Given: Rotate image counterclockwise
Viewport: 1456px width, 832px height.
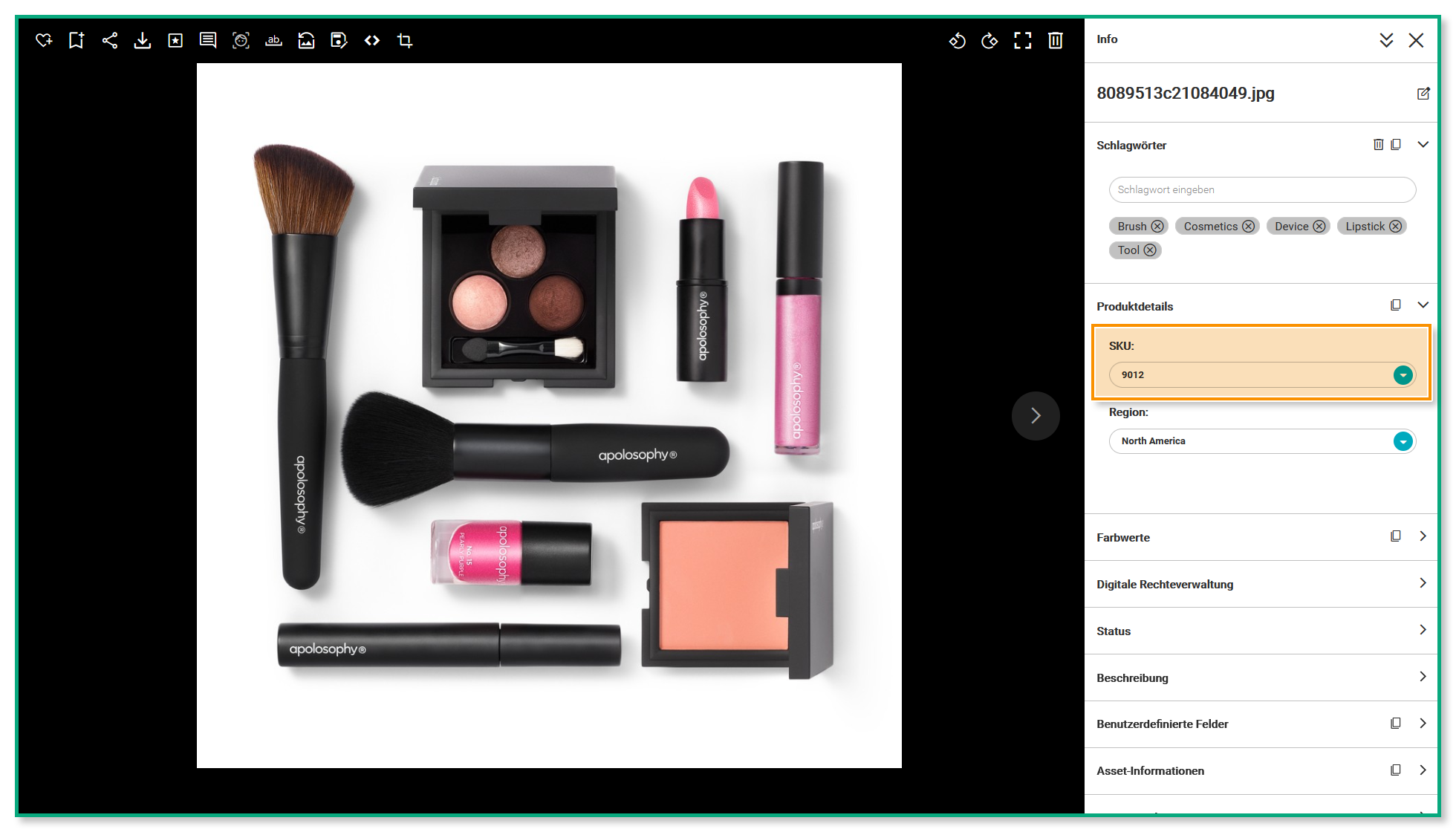Looking at the screenshot, I should click(958, 40).
